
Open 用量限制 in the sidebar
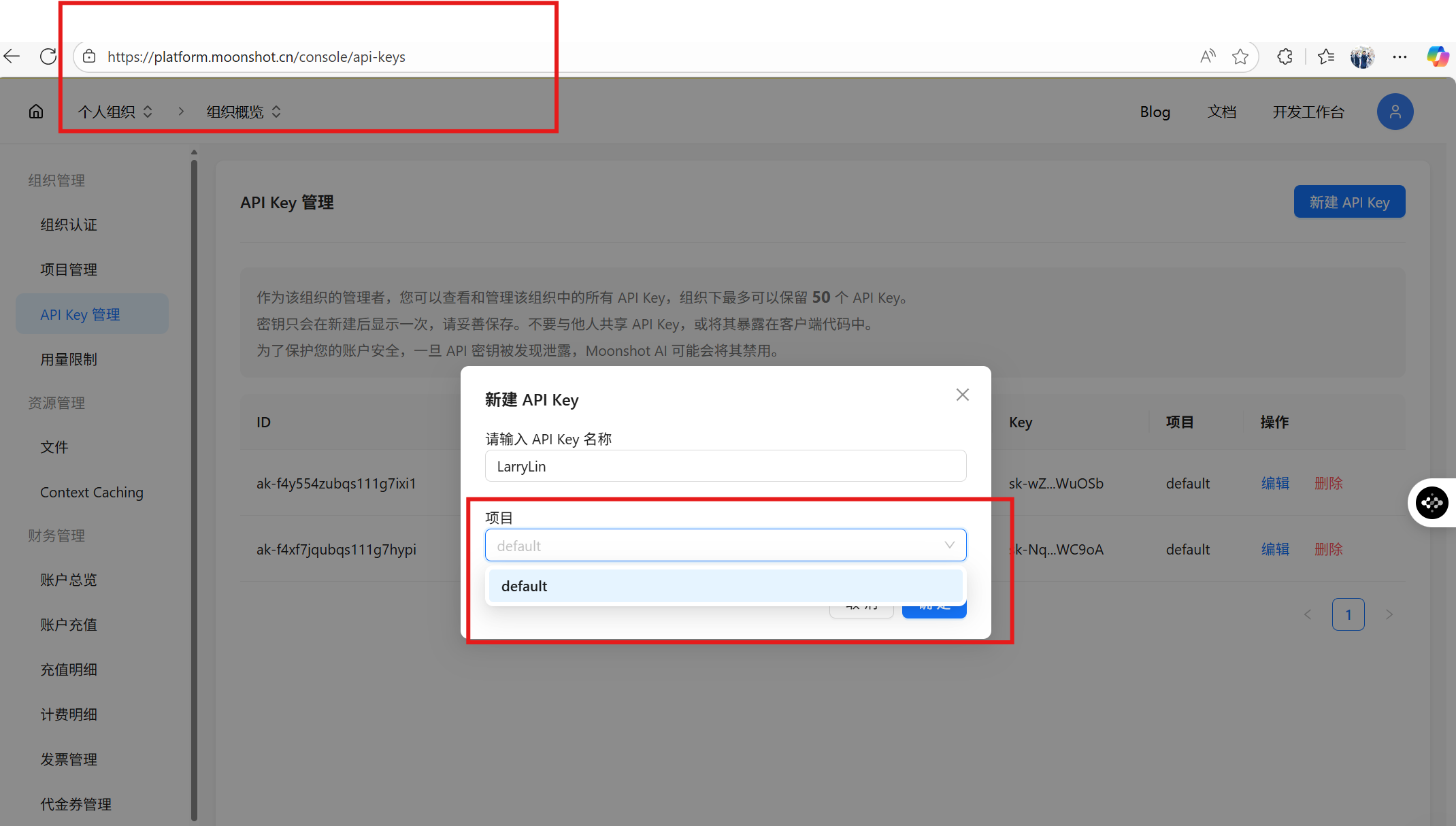(x=69, y=359)
